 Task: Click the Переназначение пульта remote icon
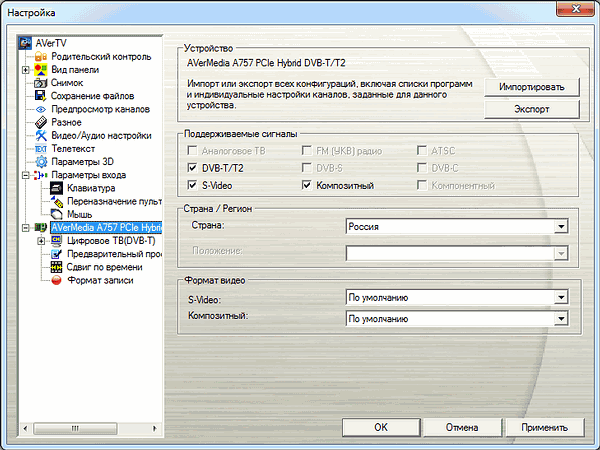pyautogui.click(x=57, y=201)
